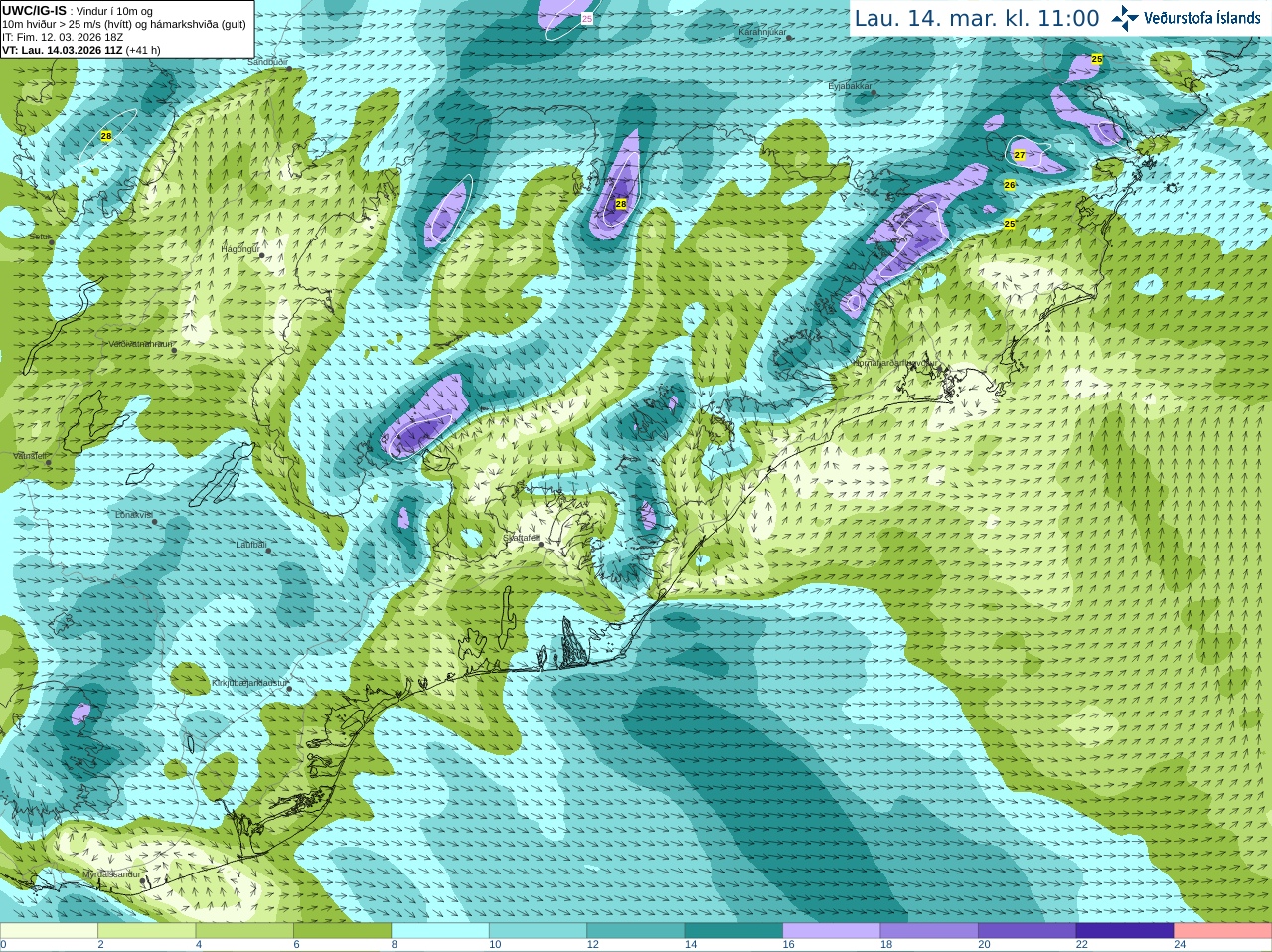Click the 8–10 light cyan legend swatch
The image size is (1272, 952).
coord(440,931)
